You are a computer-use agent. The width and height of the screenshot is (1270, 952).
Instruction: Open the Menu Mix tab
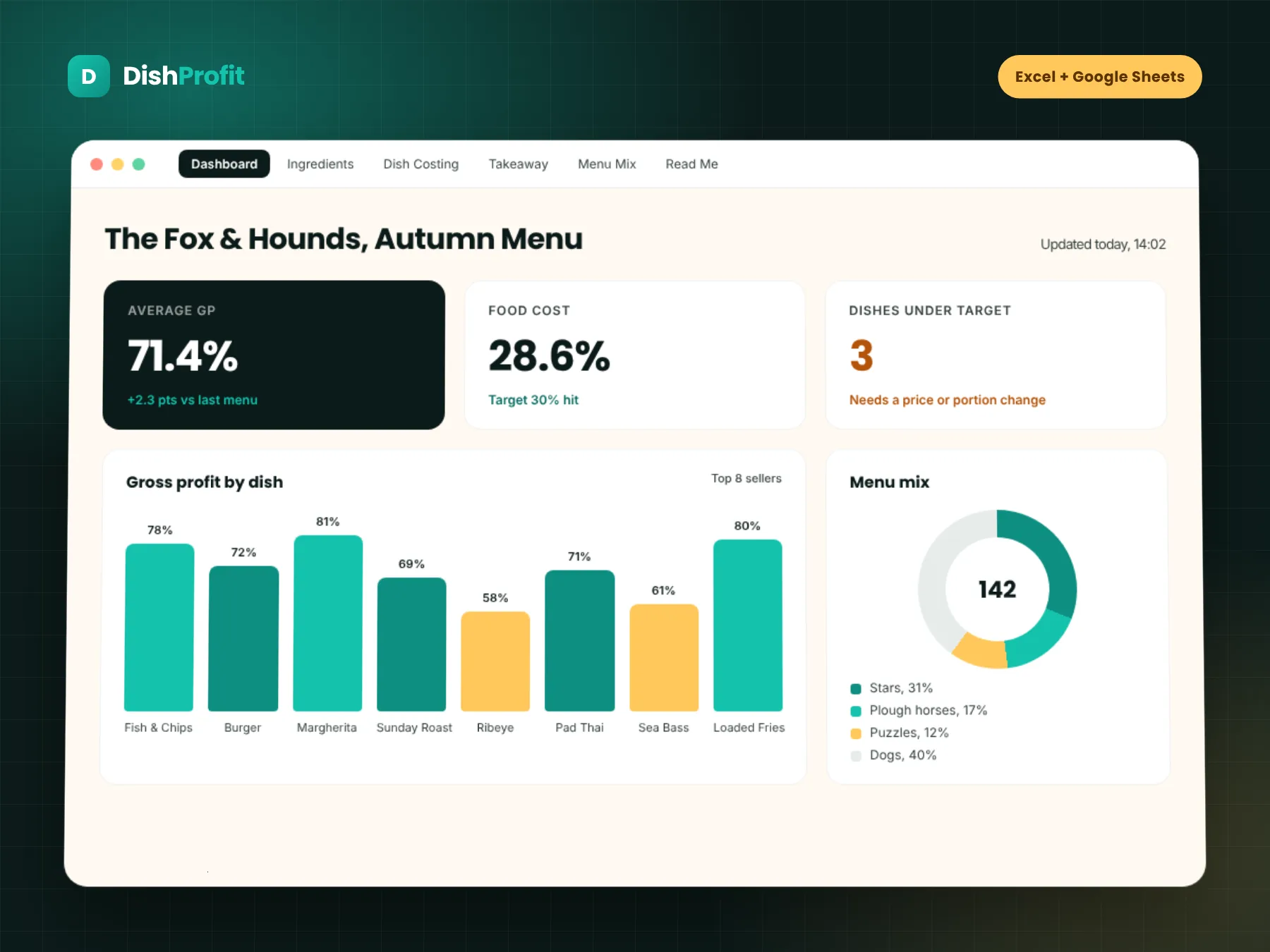(607, 164)
